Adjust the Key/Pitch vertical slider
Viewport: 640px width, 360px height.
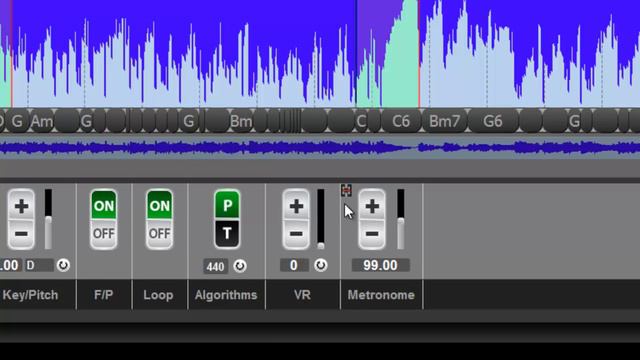point(48,219)
